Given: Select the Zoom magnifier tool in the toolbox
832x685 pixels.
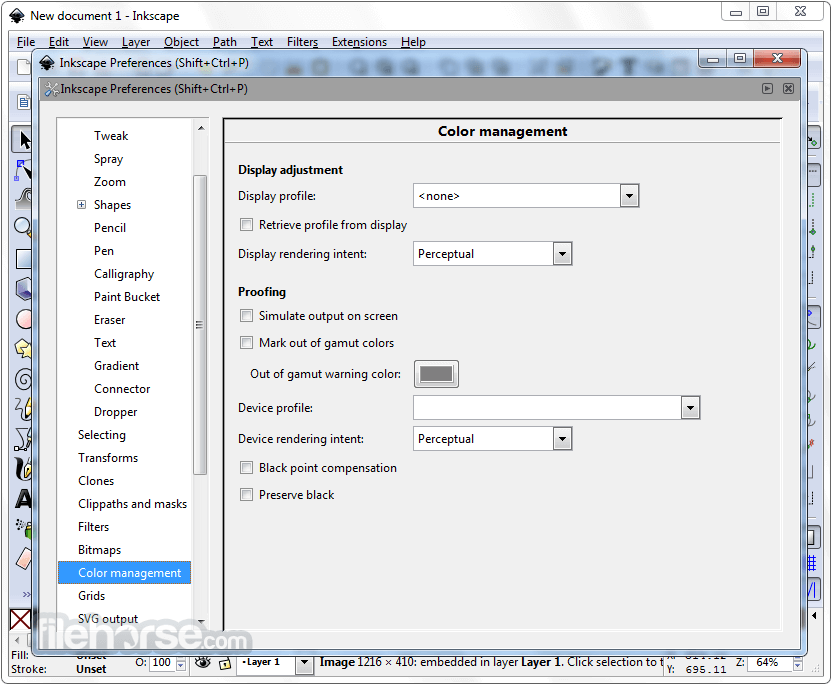Looking at the screenshot, I should coord(22,228).
